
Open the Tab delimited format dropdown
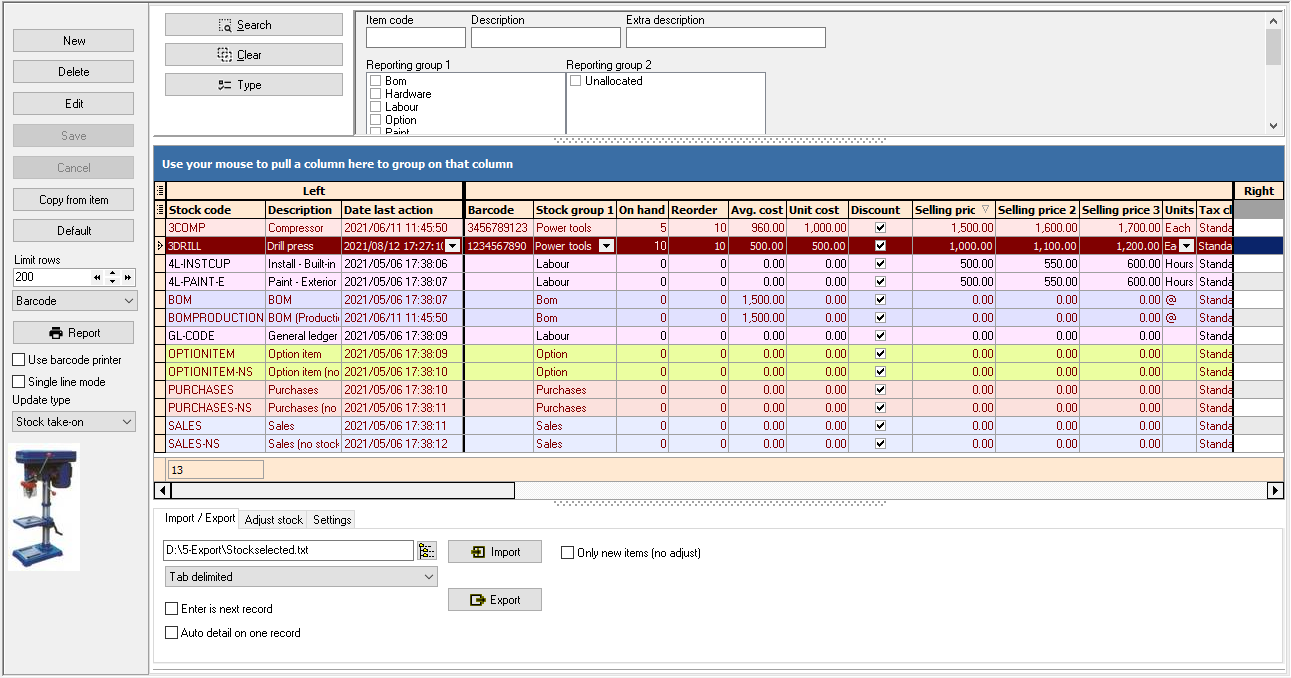tap(301, 577)
